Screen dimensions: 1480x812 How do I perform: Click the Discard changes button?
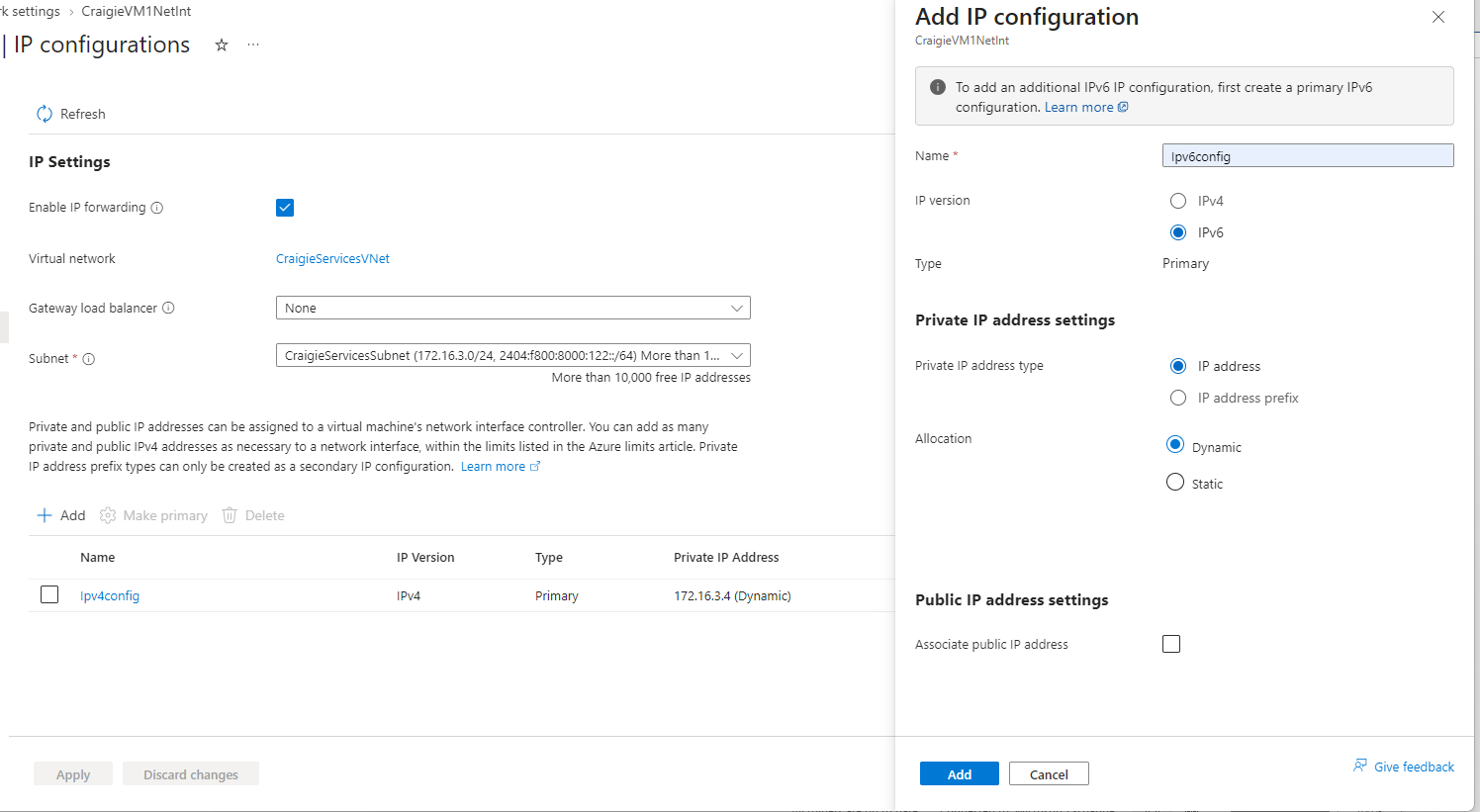(191, 773)
